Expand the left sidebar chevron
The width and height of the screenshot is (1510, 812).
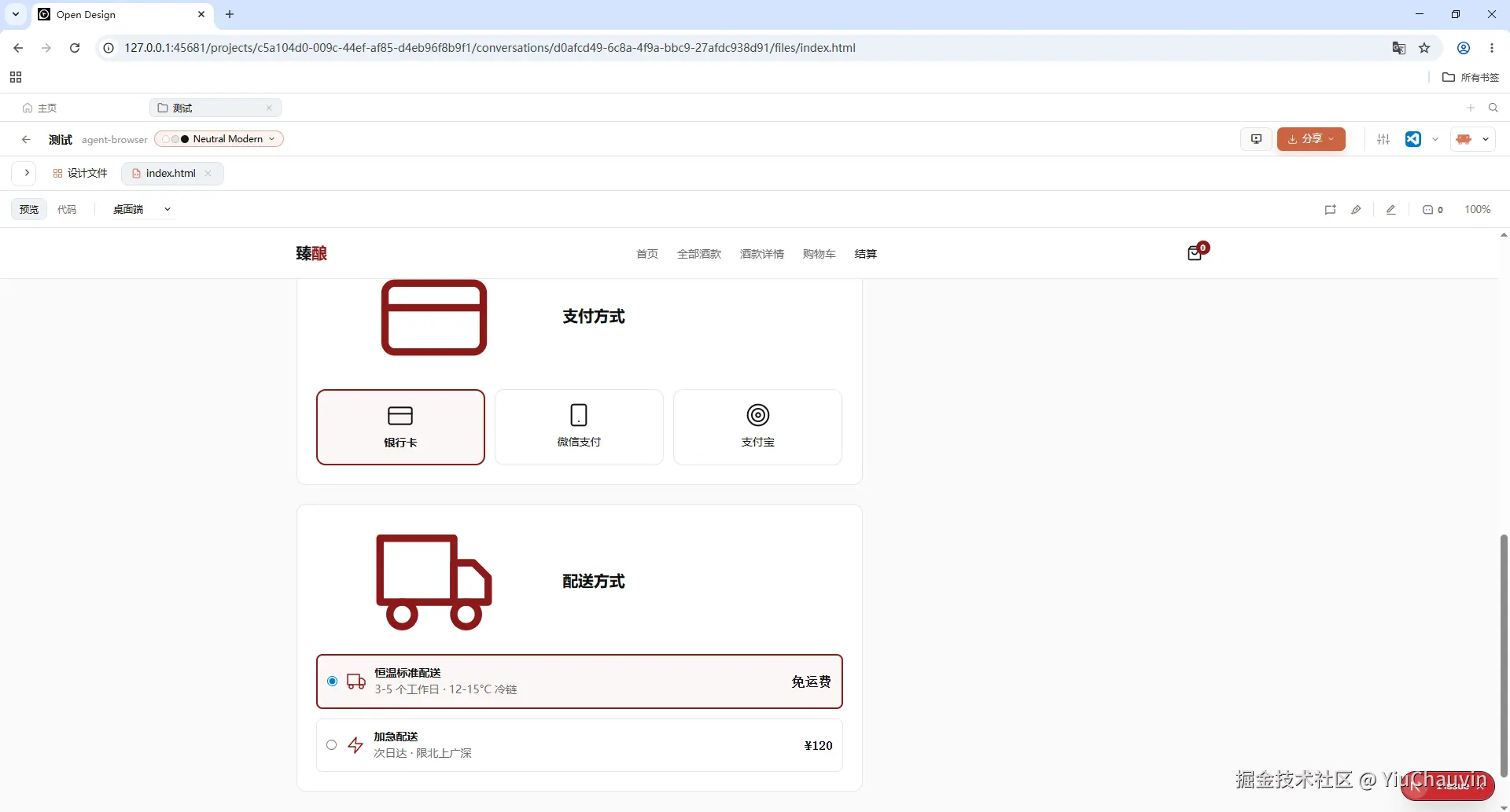click(26, 173)
